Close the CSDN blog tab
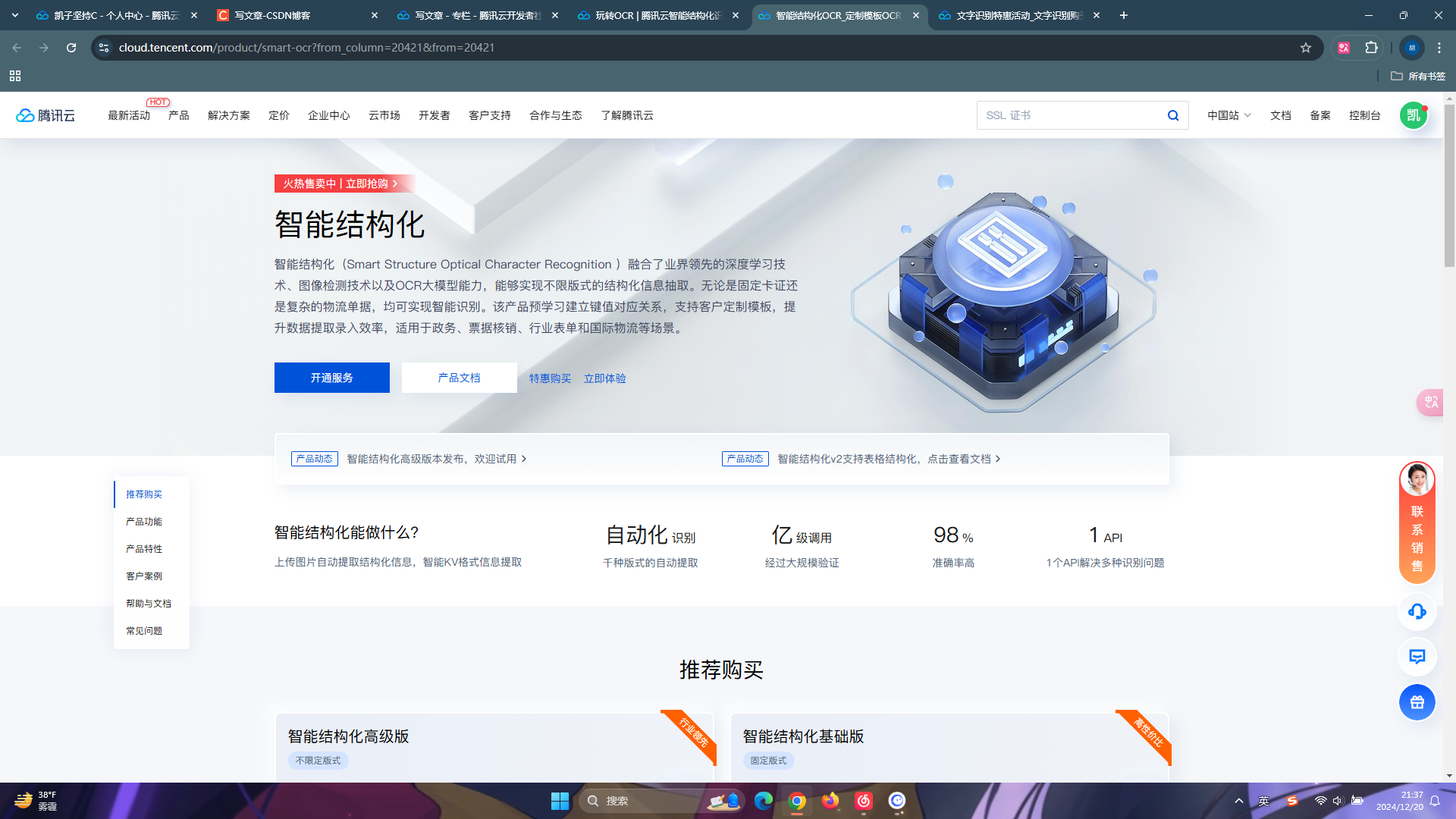Viewport: 1456px width, 819px height. click(375, 15)
